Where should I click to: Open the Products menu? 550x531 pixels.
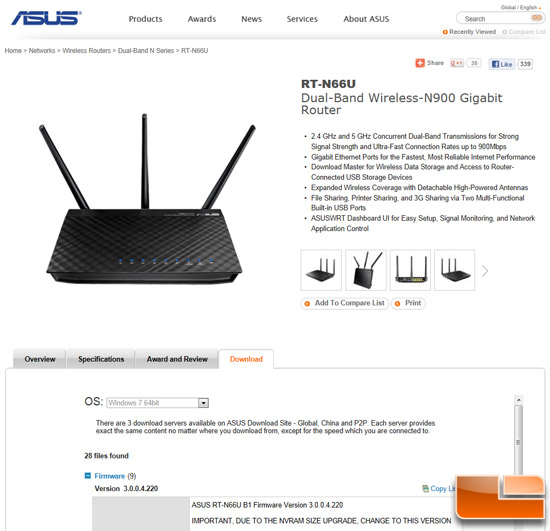click(145, 19)
